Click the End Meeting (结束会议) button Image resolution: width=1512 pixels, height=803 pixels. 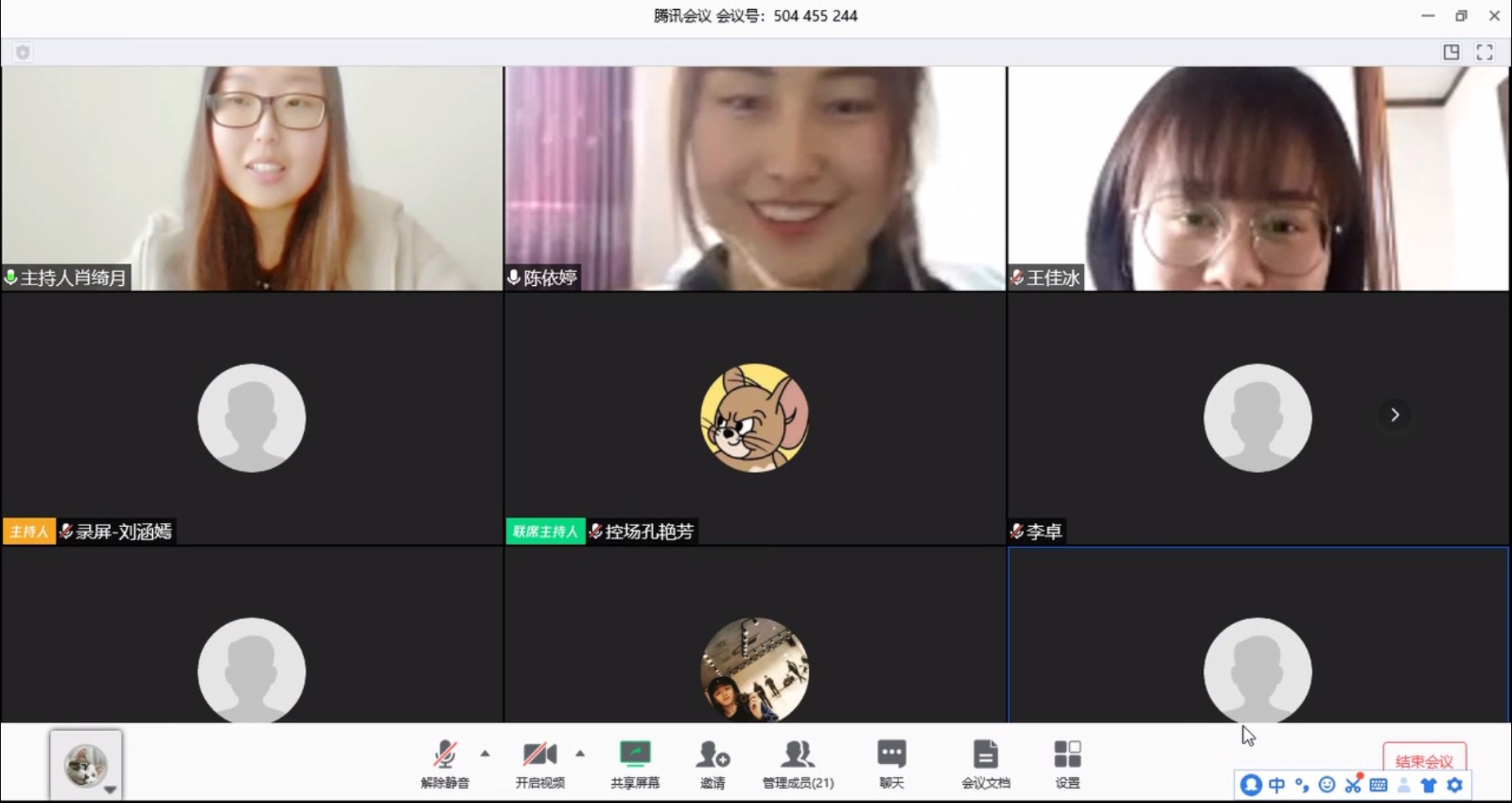click(x=1424, y=760)
